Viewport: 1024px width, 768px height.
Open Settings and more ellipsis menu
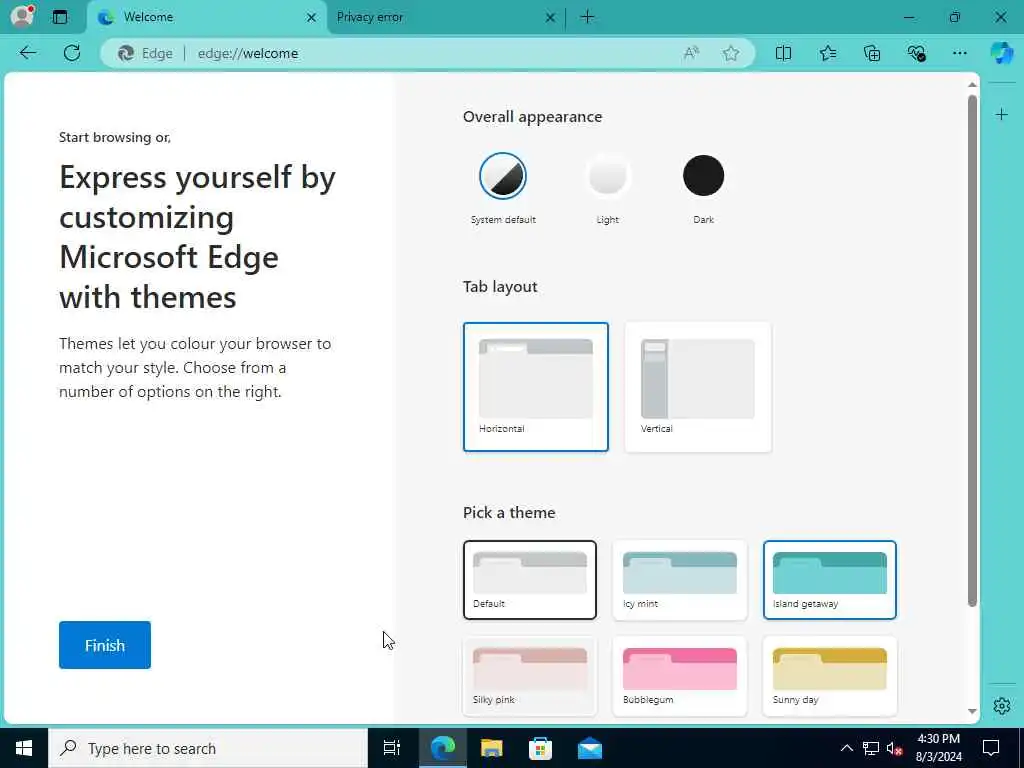959,53
